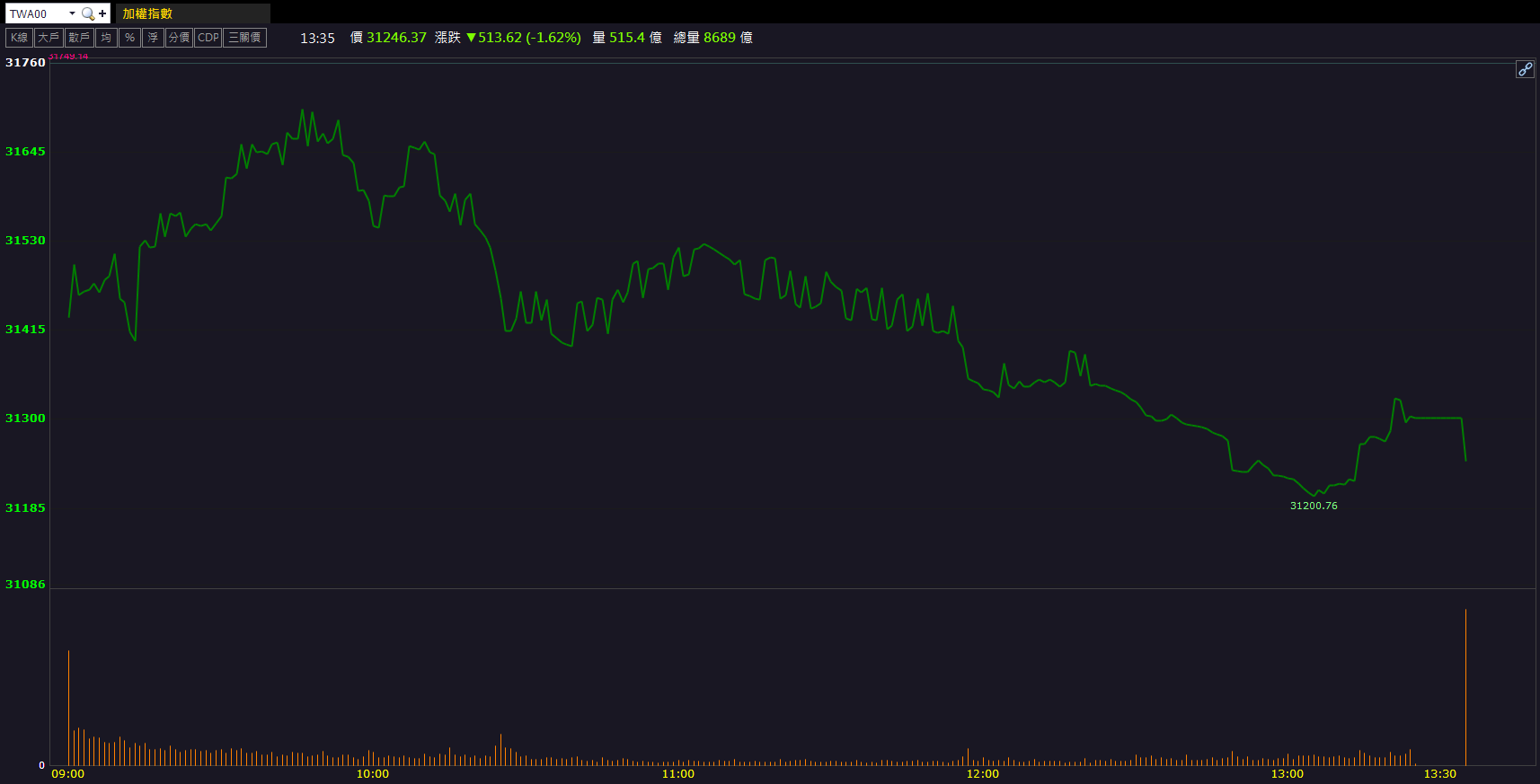Click the plus add-symbol icon

102,13
